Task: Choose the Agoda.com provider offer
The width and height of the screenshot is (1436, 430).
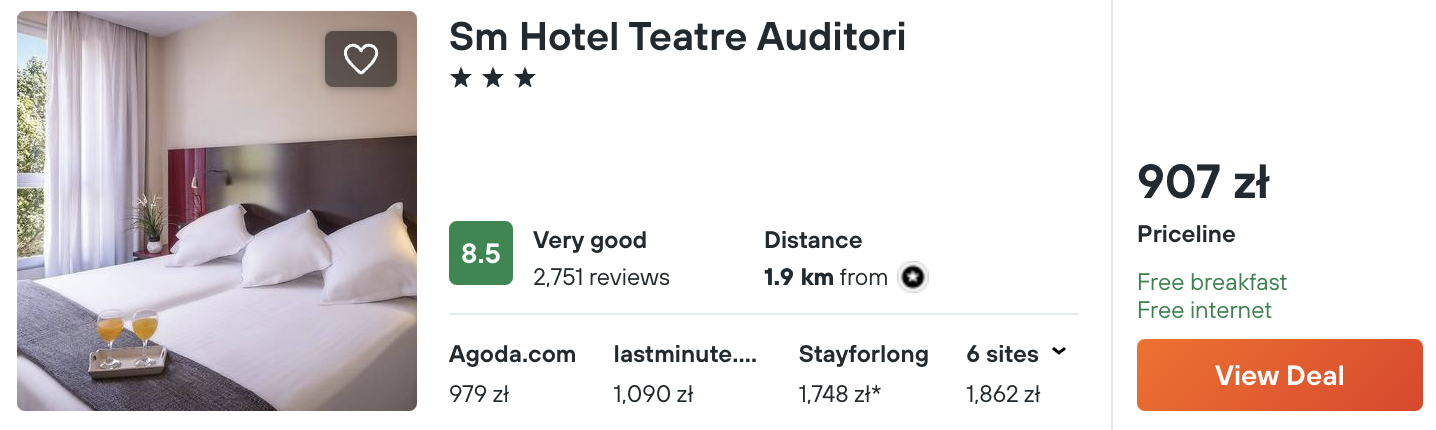Action: pyautogui.click(x=513, y=354)
